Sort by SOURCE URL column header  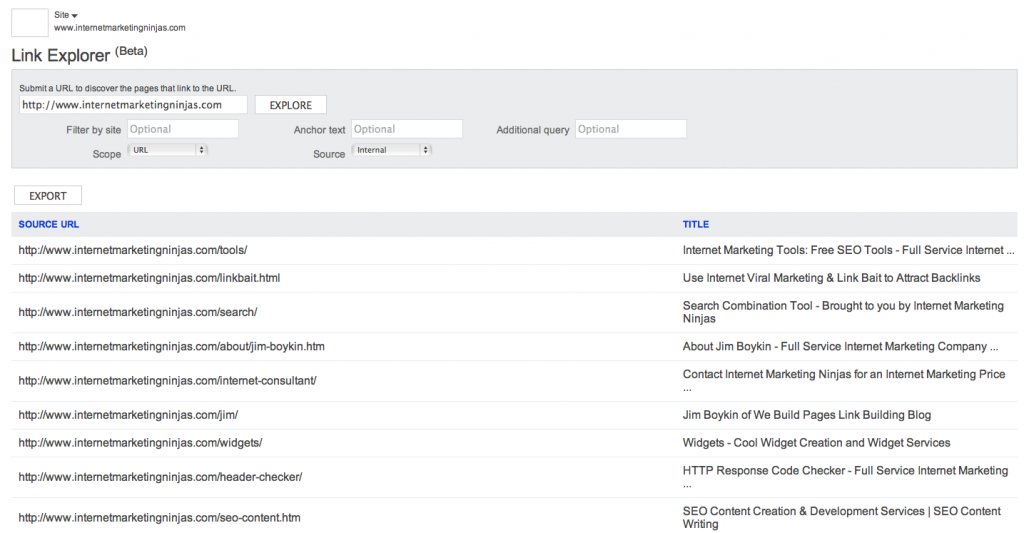(x=48, y=224)
